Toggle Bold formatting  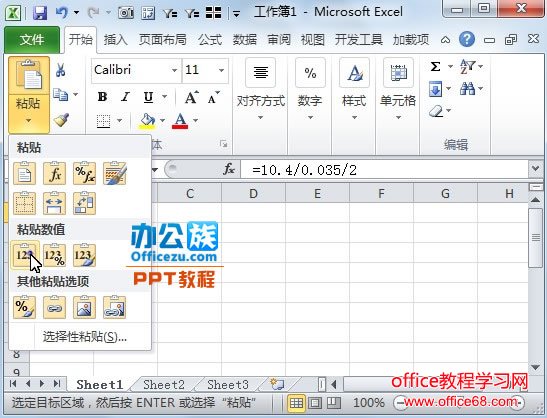pos(102,97)
